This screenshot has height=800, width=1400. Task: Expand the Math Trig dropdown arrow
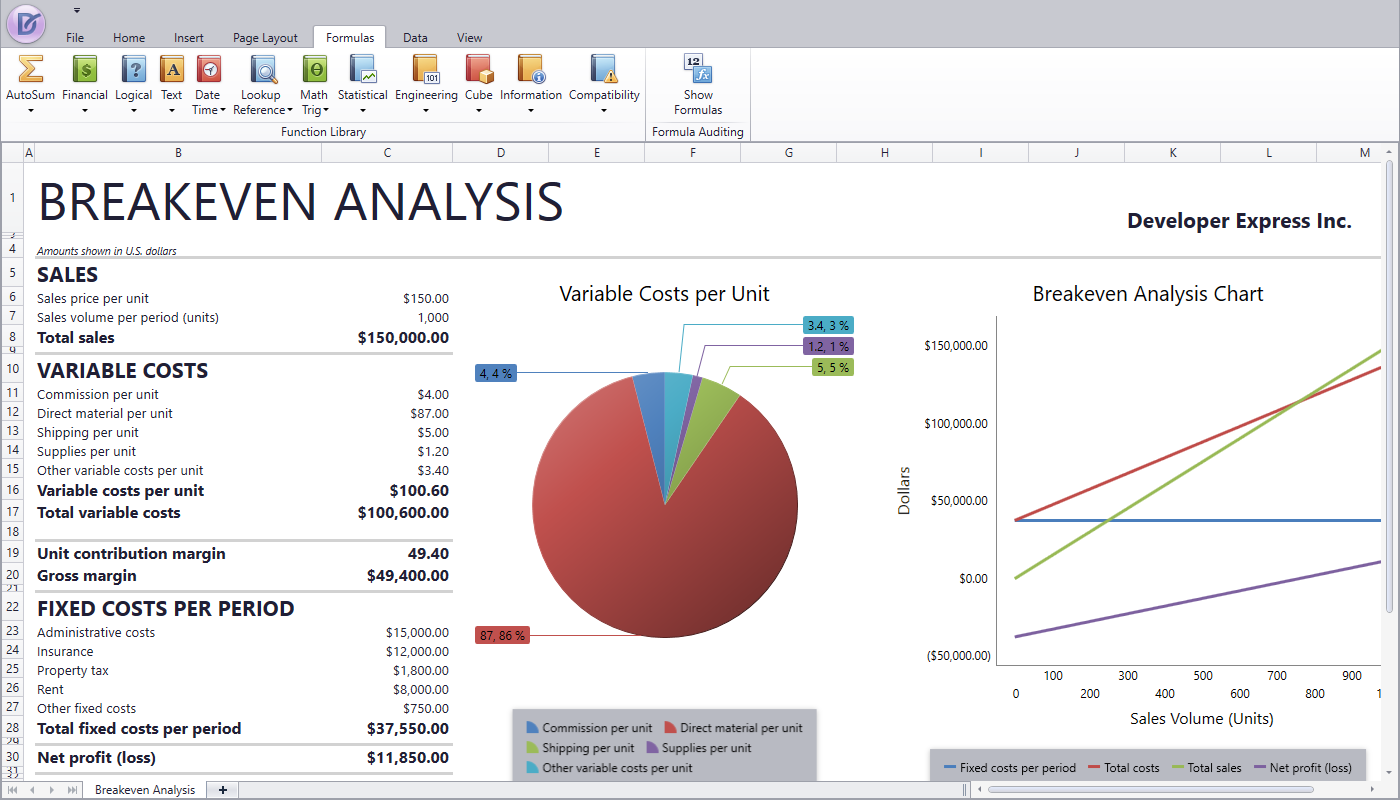pos(326,111)
